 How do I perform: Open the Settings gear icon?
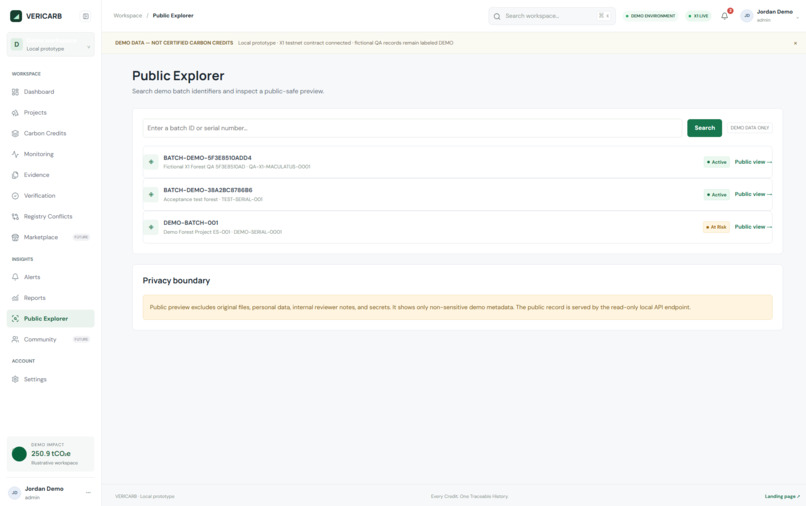click(x=15, y=380)
